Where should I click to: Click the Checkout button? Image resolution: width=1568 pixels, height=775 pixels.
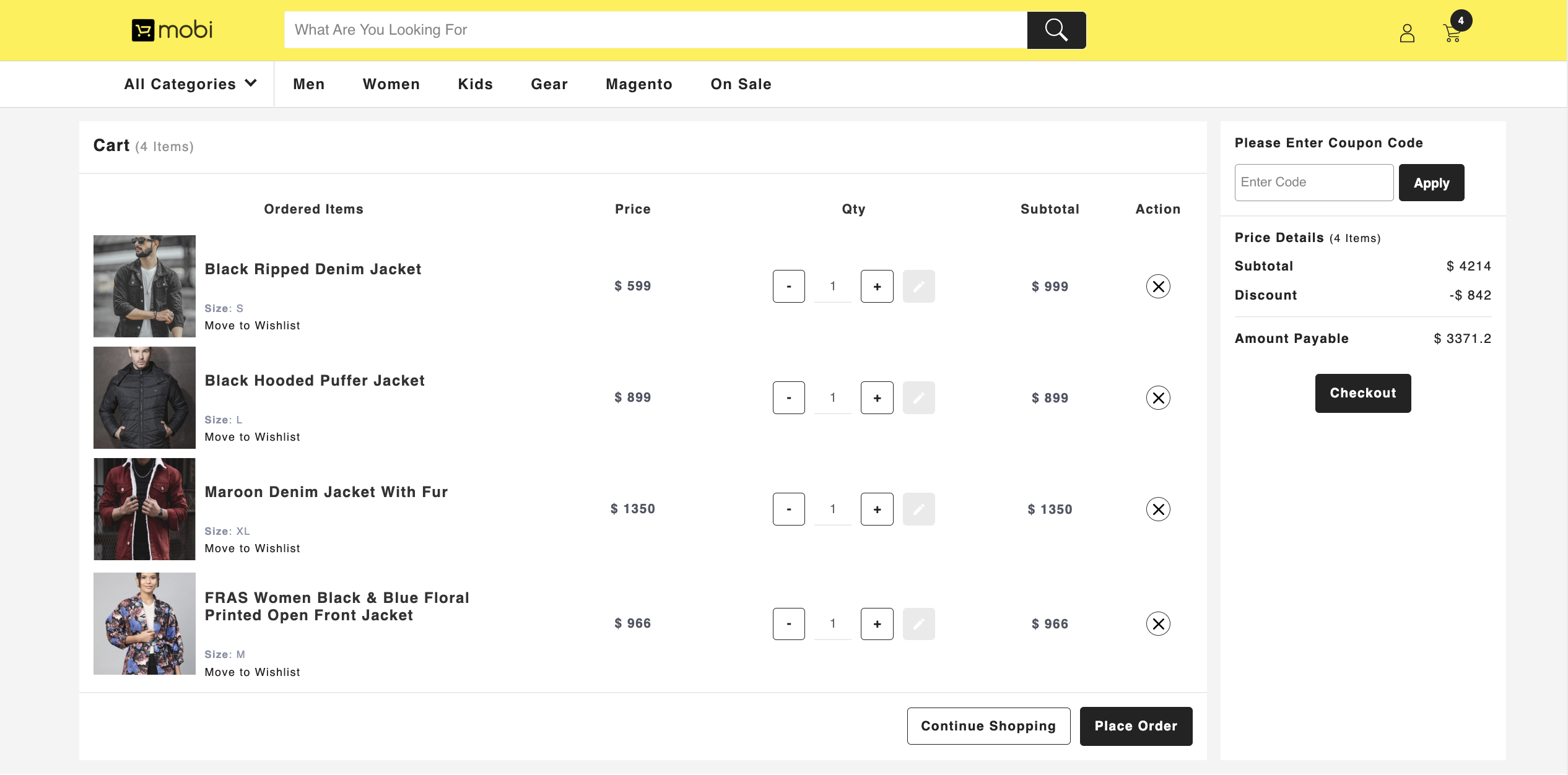click(x=1362, y=393)
